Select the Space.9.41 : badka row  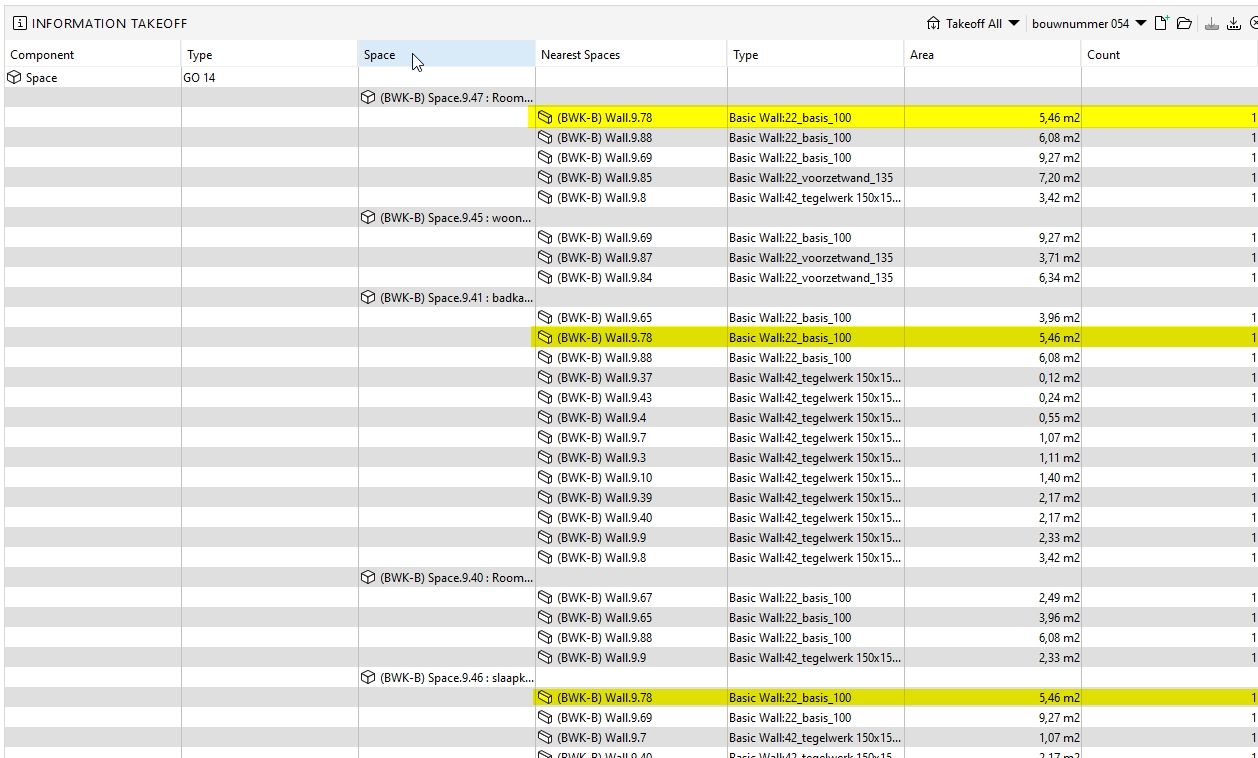447,297
